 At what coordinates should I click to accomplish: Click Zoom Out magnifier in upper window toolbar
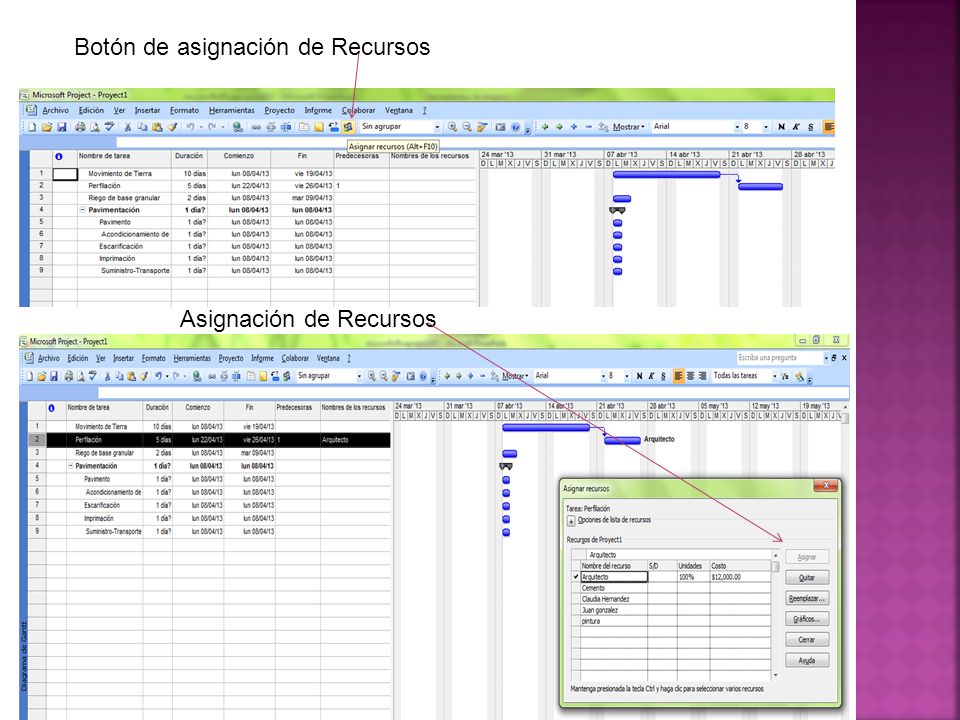pyautogui.click(x=467, y=127)
